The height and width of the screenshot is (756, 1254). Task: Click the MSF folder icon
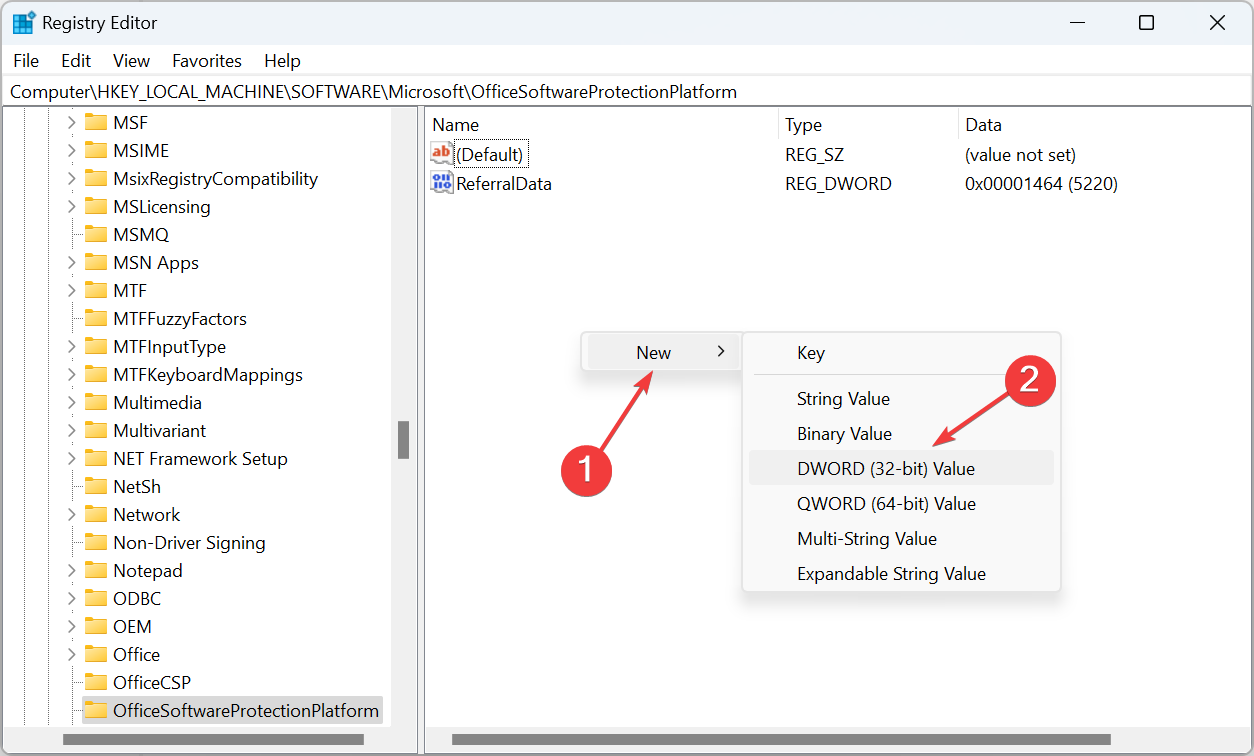coord(96,123)
